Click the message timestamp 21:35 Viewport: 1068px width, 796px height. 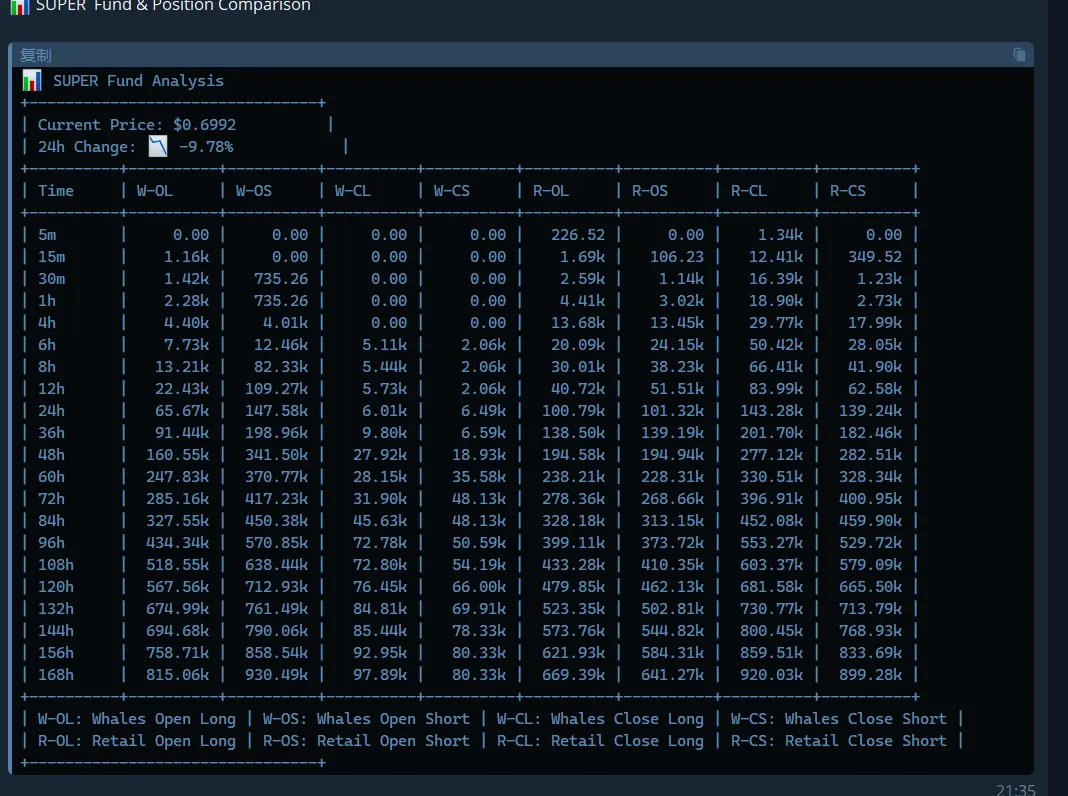(1015, 789)
